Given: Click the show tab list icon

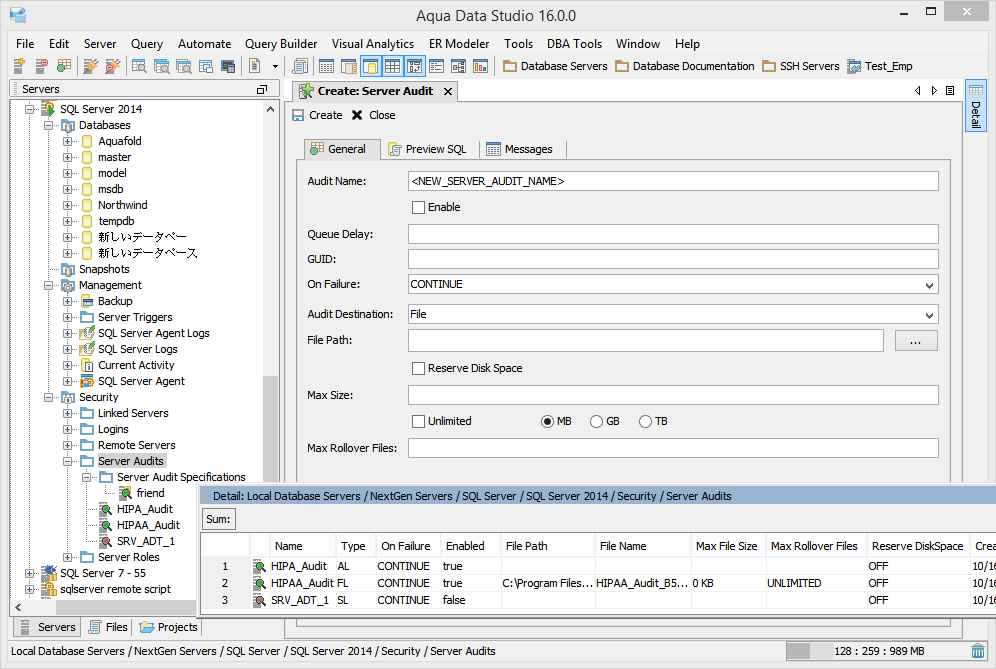Looking at the screenshot, I should (x=950, y=90).
